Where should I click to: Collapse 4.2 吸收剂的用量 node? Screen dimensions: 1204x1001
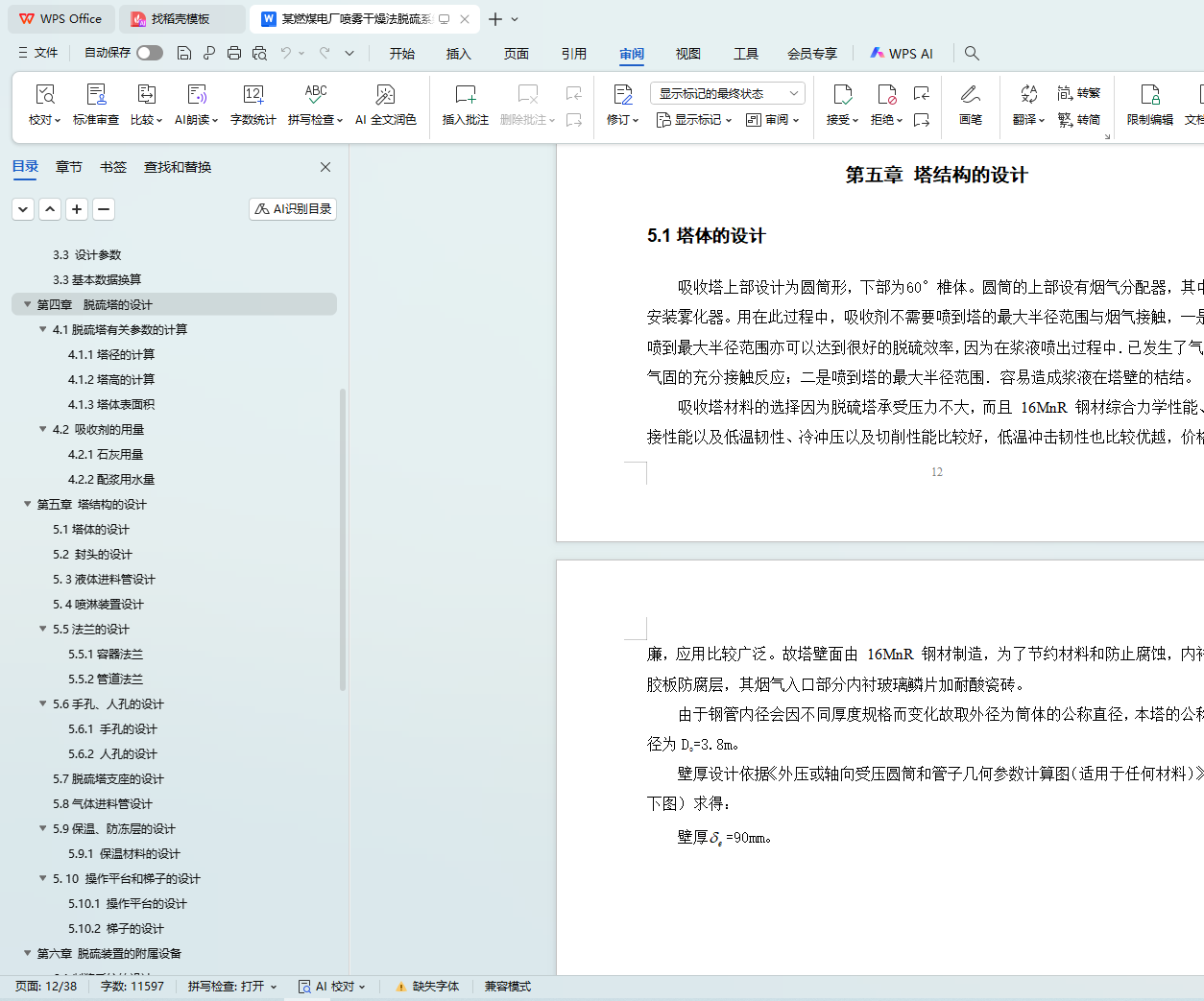(42, 429)
